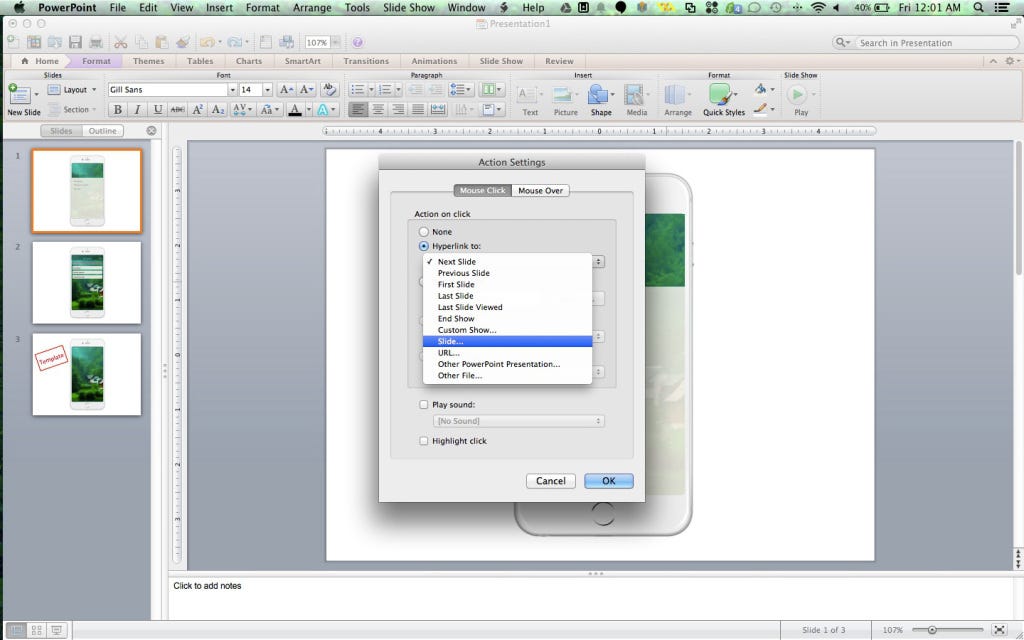Choose Previous Slide from the list
Image resolution: width=1024 pixels, height=640 pixels.
pos(507,273)
